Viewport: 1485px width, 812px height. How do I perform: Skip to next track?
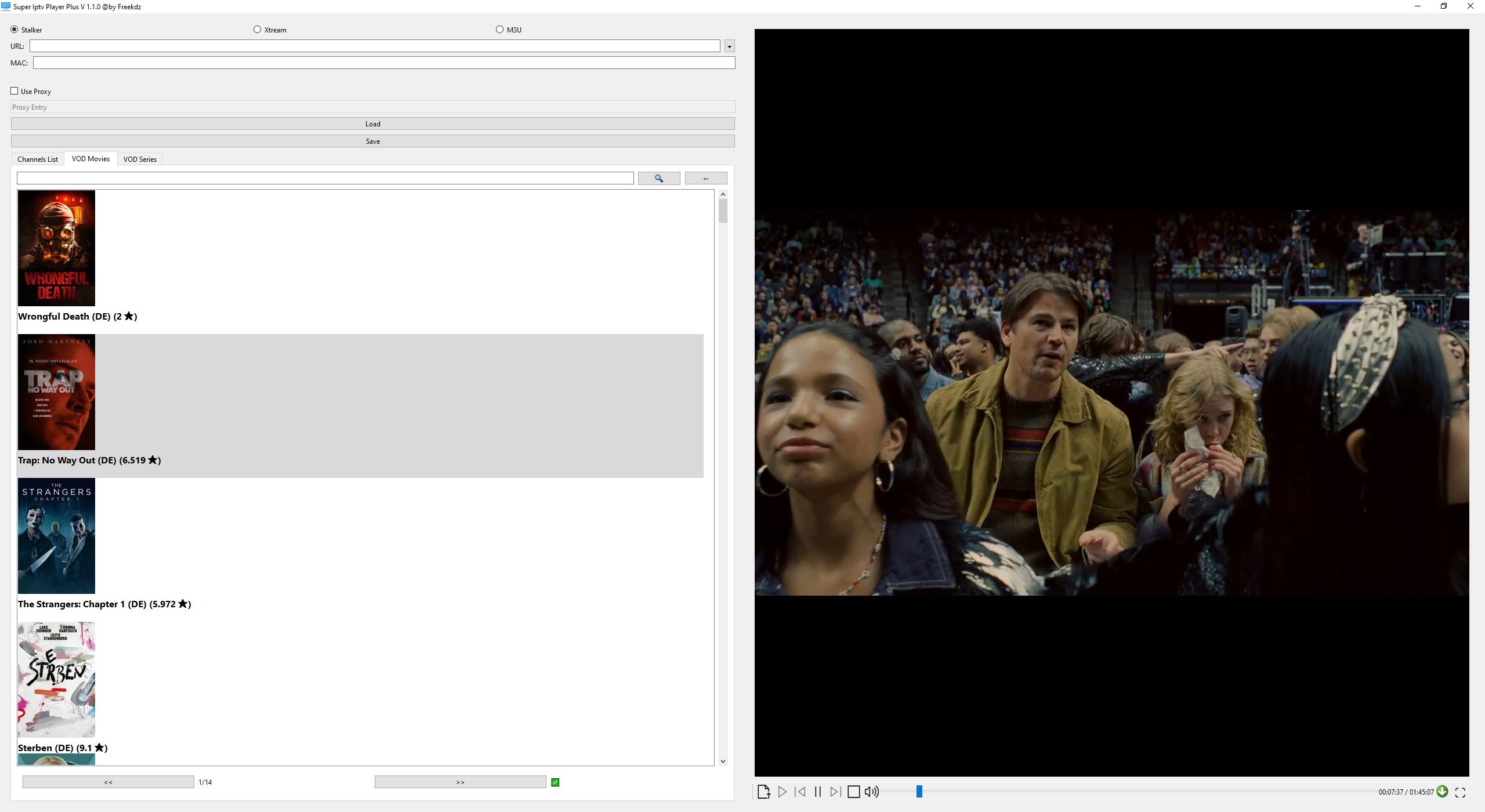point(835,792)
